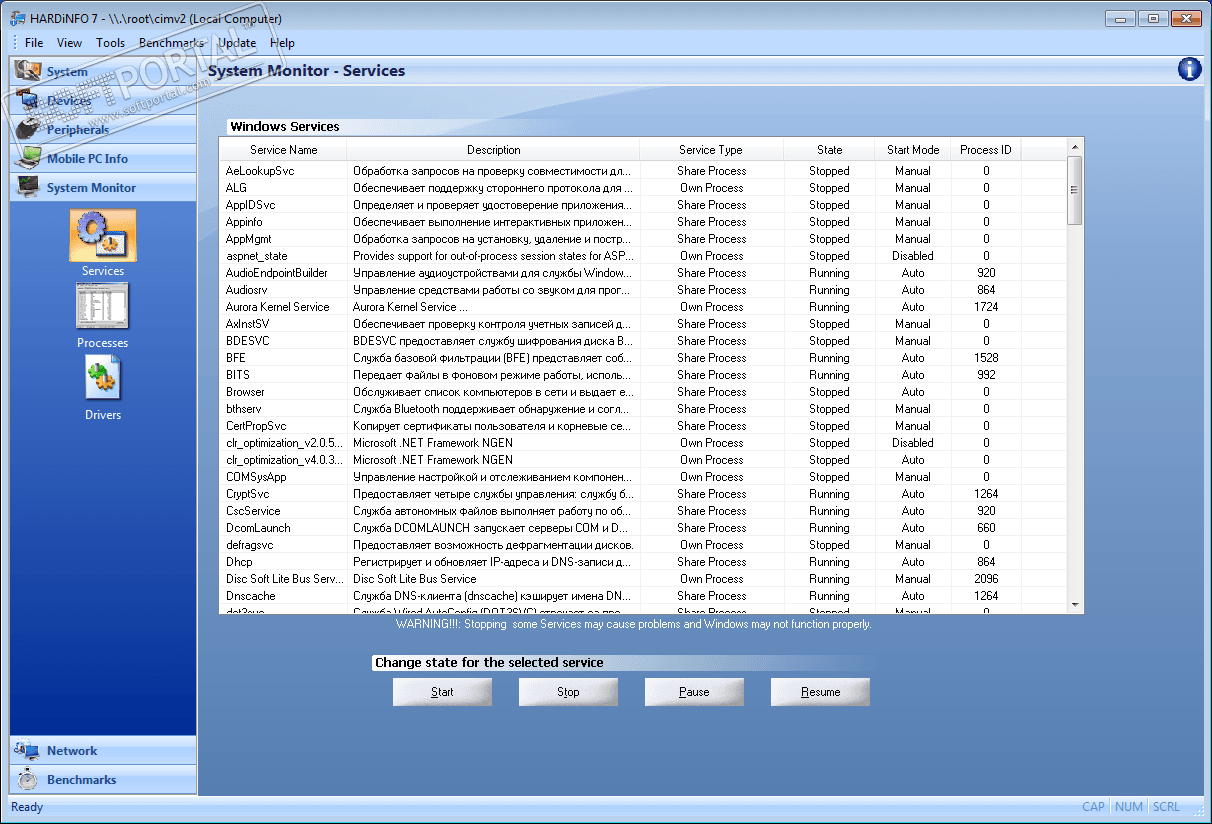Open the View menu
This screenshot has width=1212, height=824.
click(70, 43)
